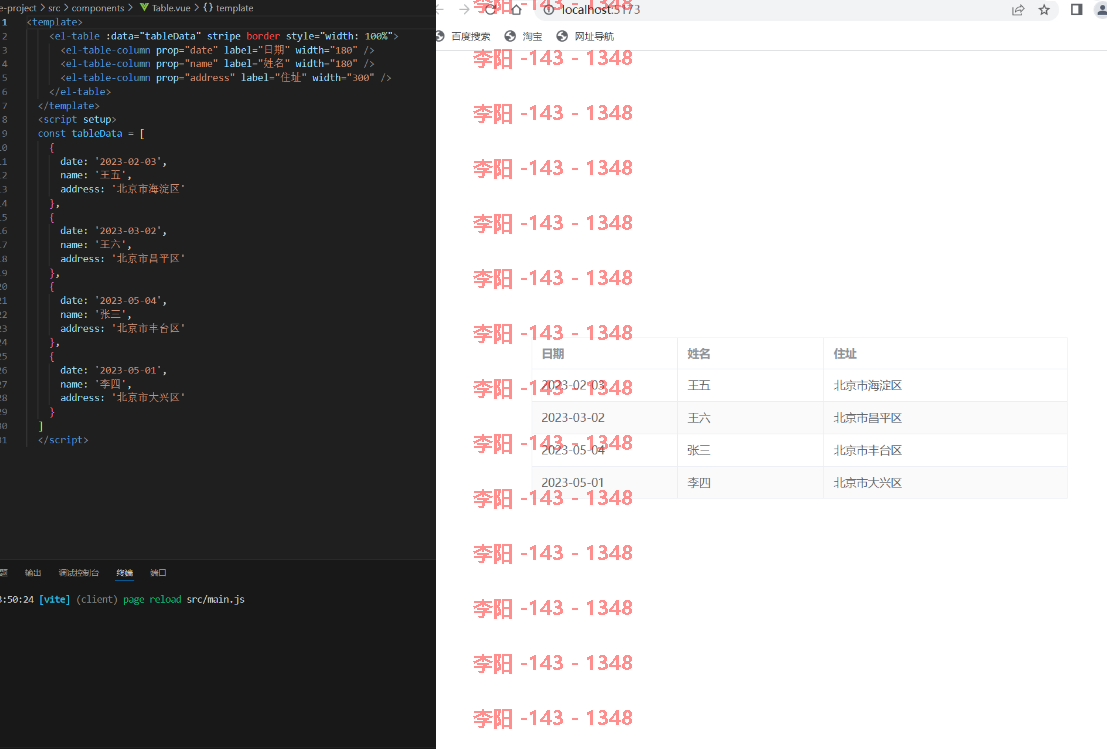
Task: Switch to the 输出 panel tab
Action: click(x=33, y=573)
